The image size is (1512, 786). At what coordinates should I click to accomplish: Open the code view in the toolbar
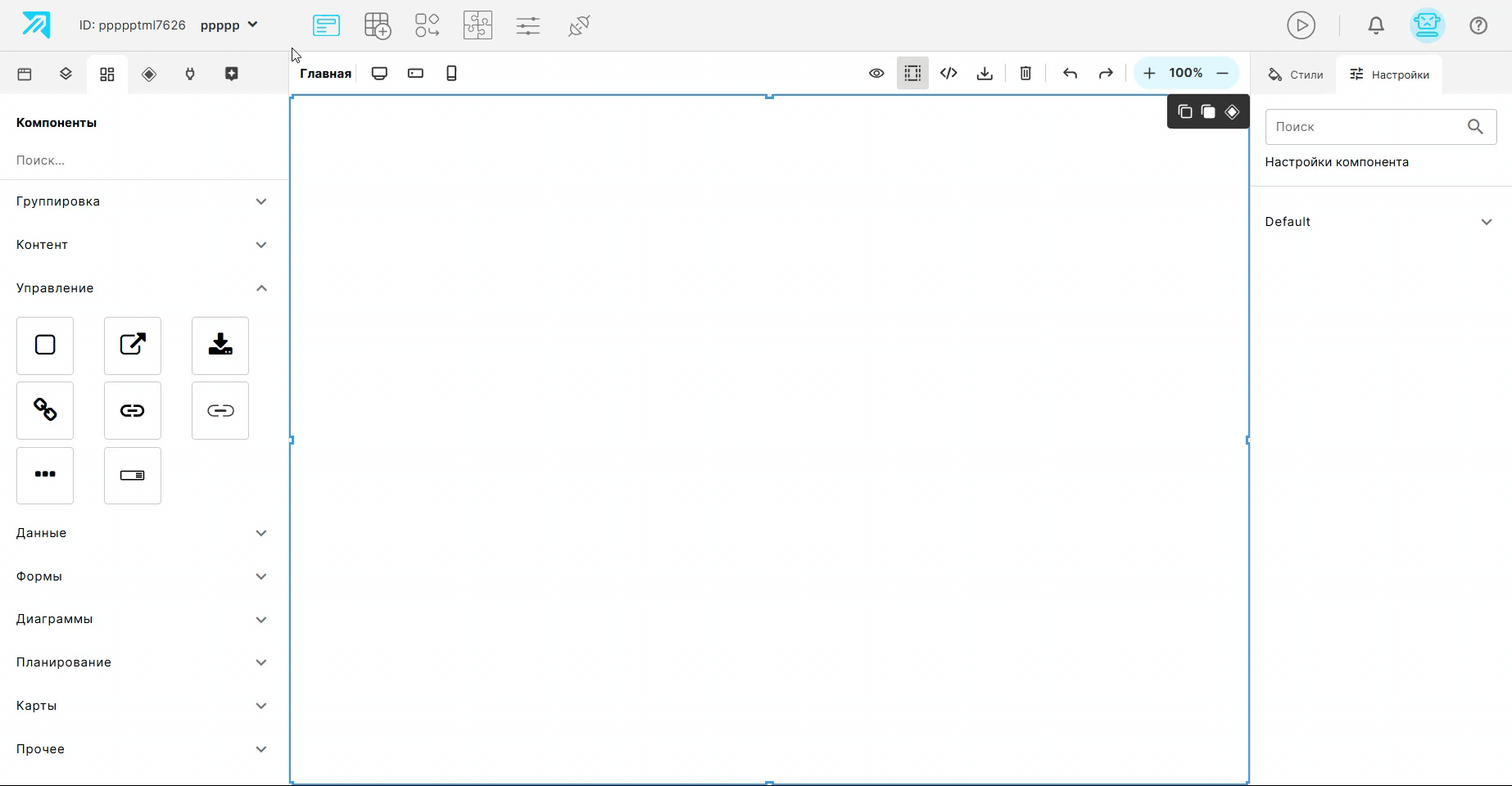pyautogui.click(x=948, y=74)
